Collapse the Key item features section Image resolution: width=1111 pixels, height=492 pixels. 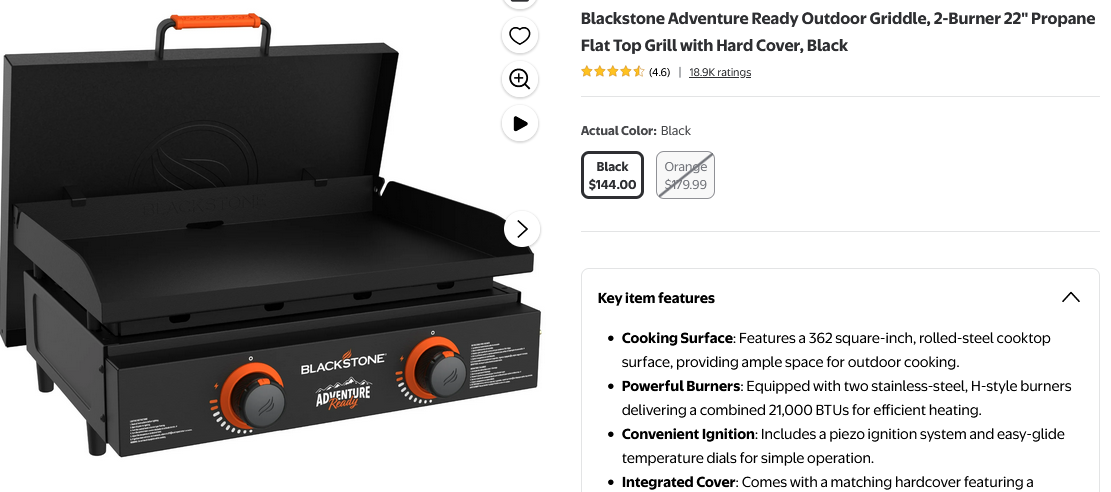point(1071,298)
